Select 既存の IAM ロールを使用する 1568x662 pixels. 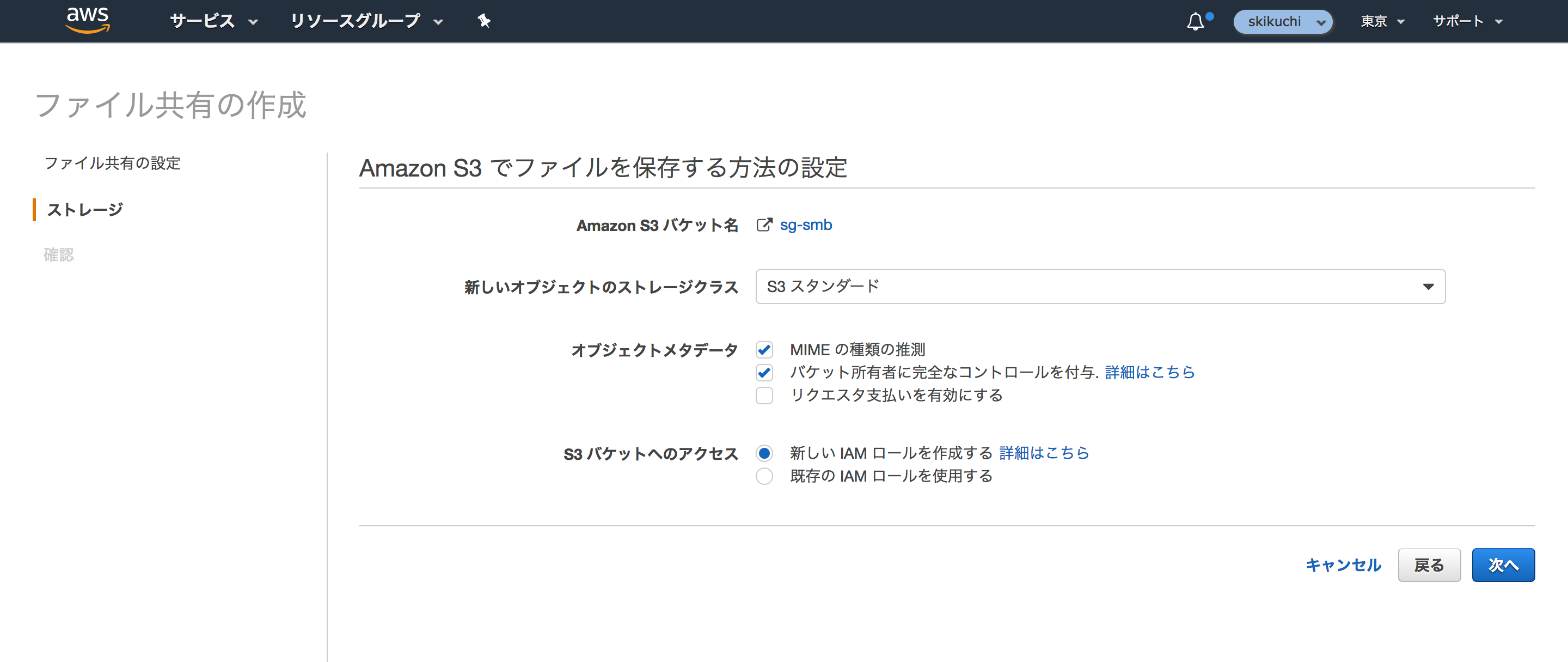(764, 476)
